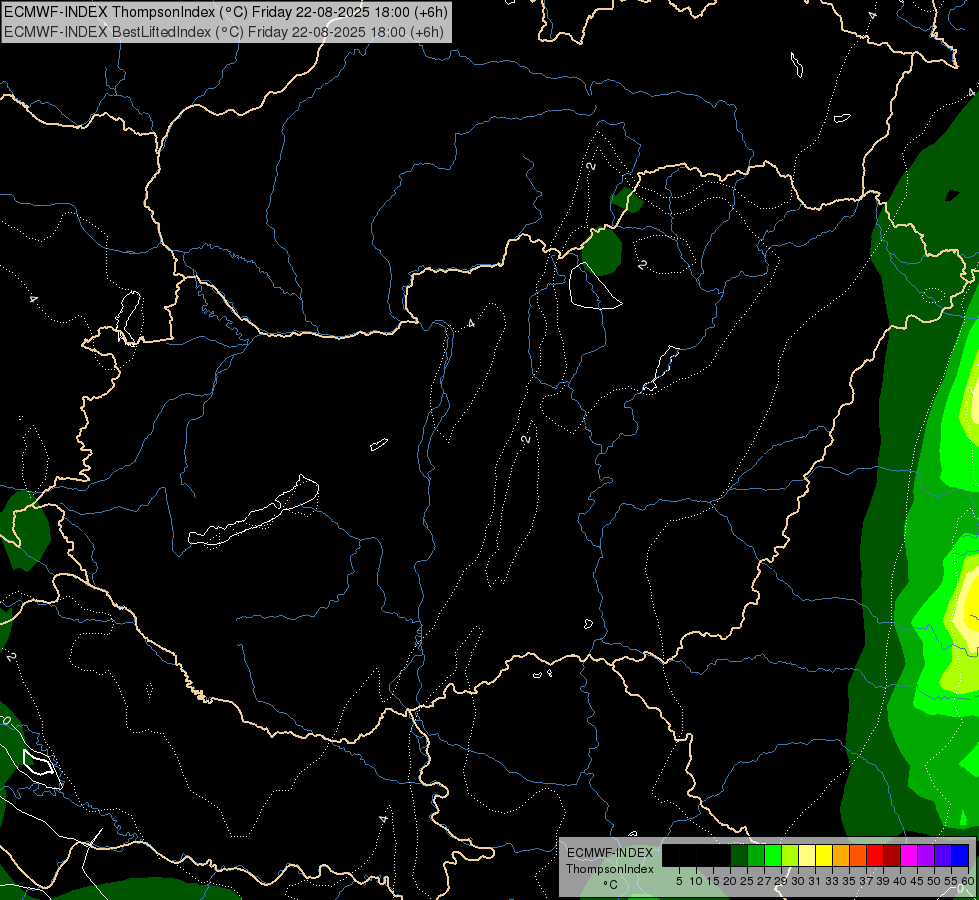Pick the orange 33–35 legend swatch
The width and height of the screenshot is (979, 900).
click(x=841, y=855)
